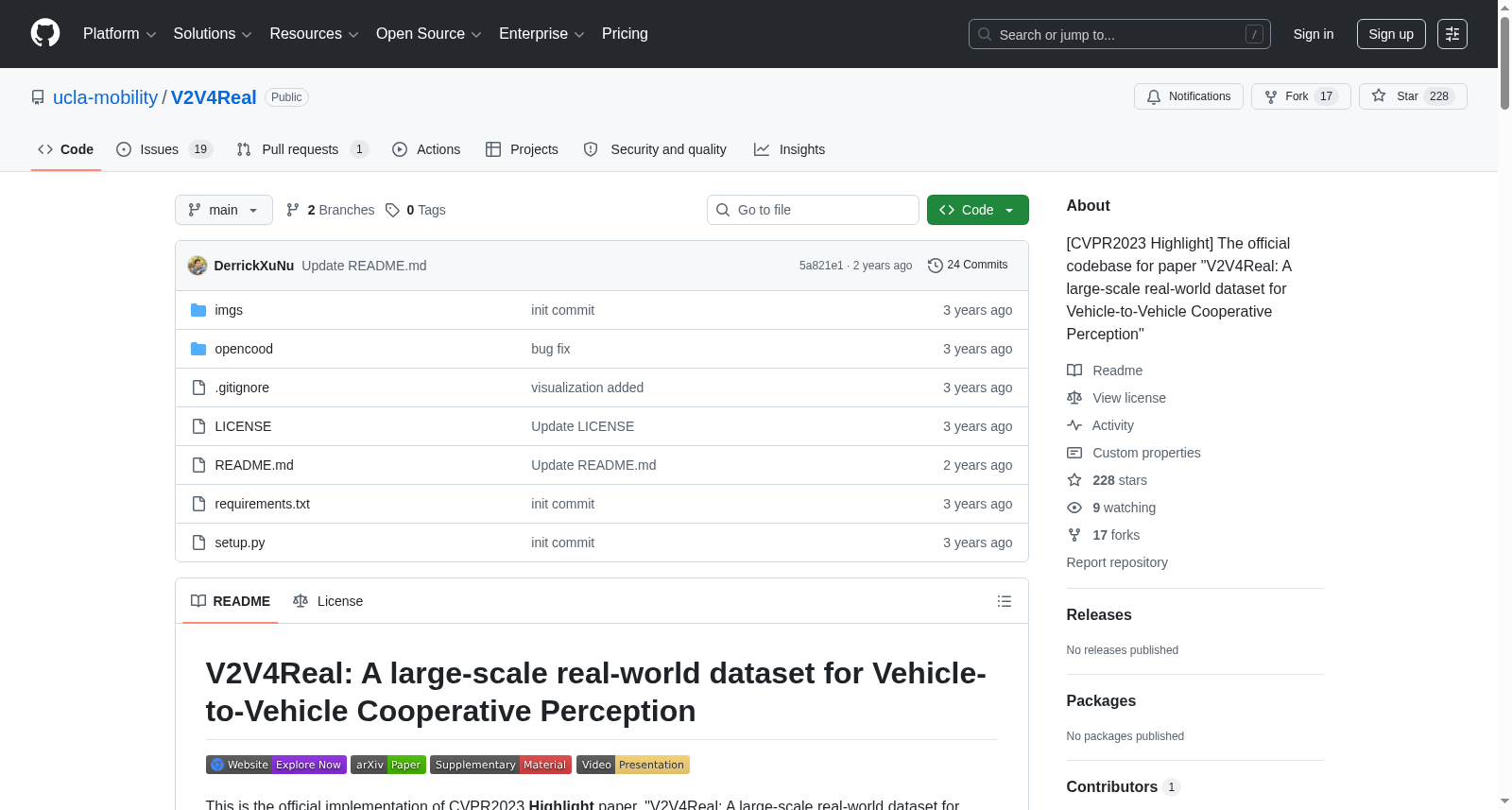The width and height of the screenshot is (1512, 810).
Task: Open the Projects tab
Action: 522,149
